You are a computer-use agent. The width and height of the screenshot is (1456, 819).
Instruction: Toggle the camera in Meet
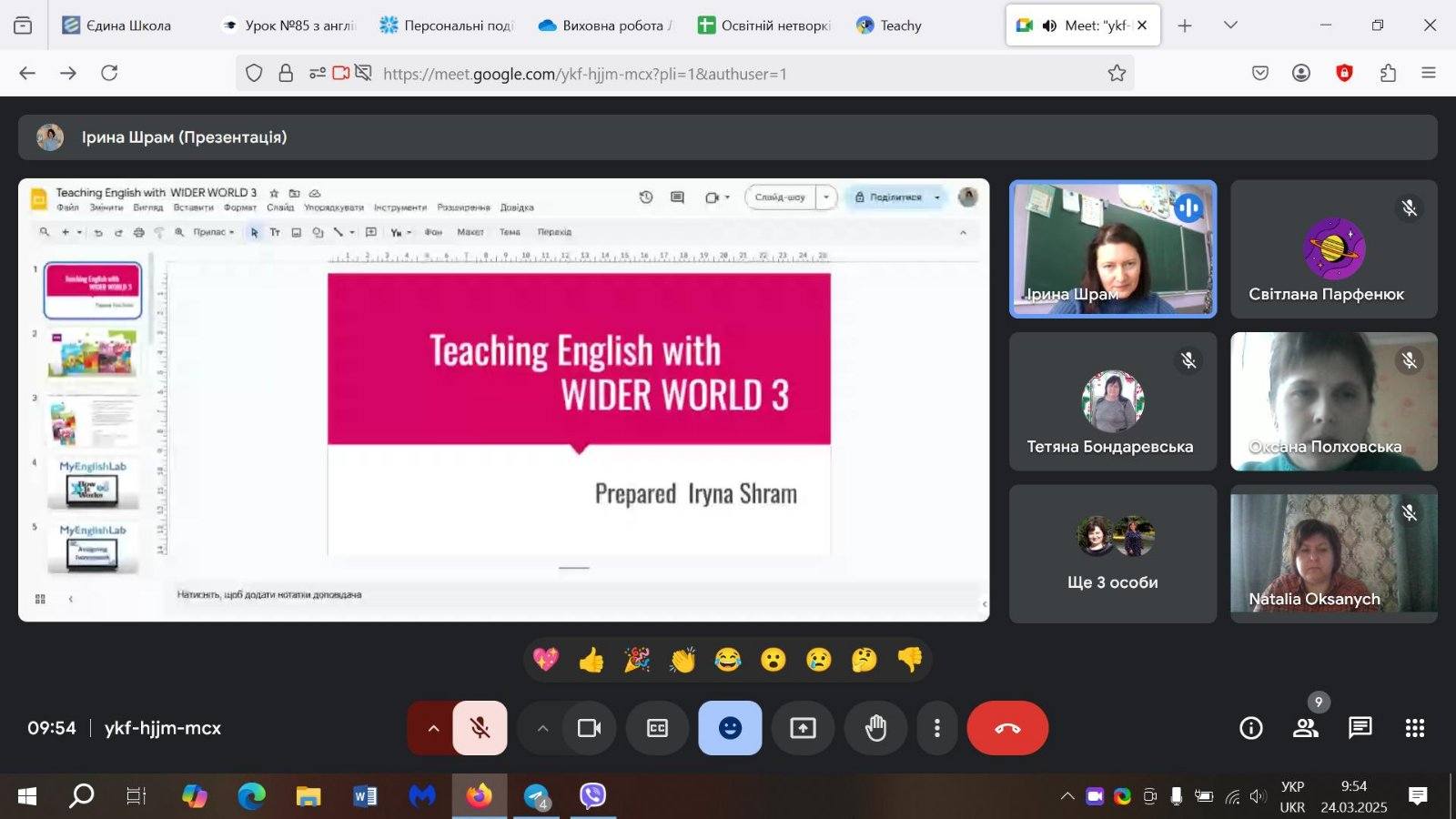[x=590, y=728]
